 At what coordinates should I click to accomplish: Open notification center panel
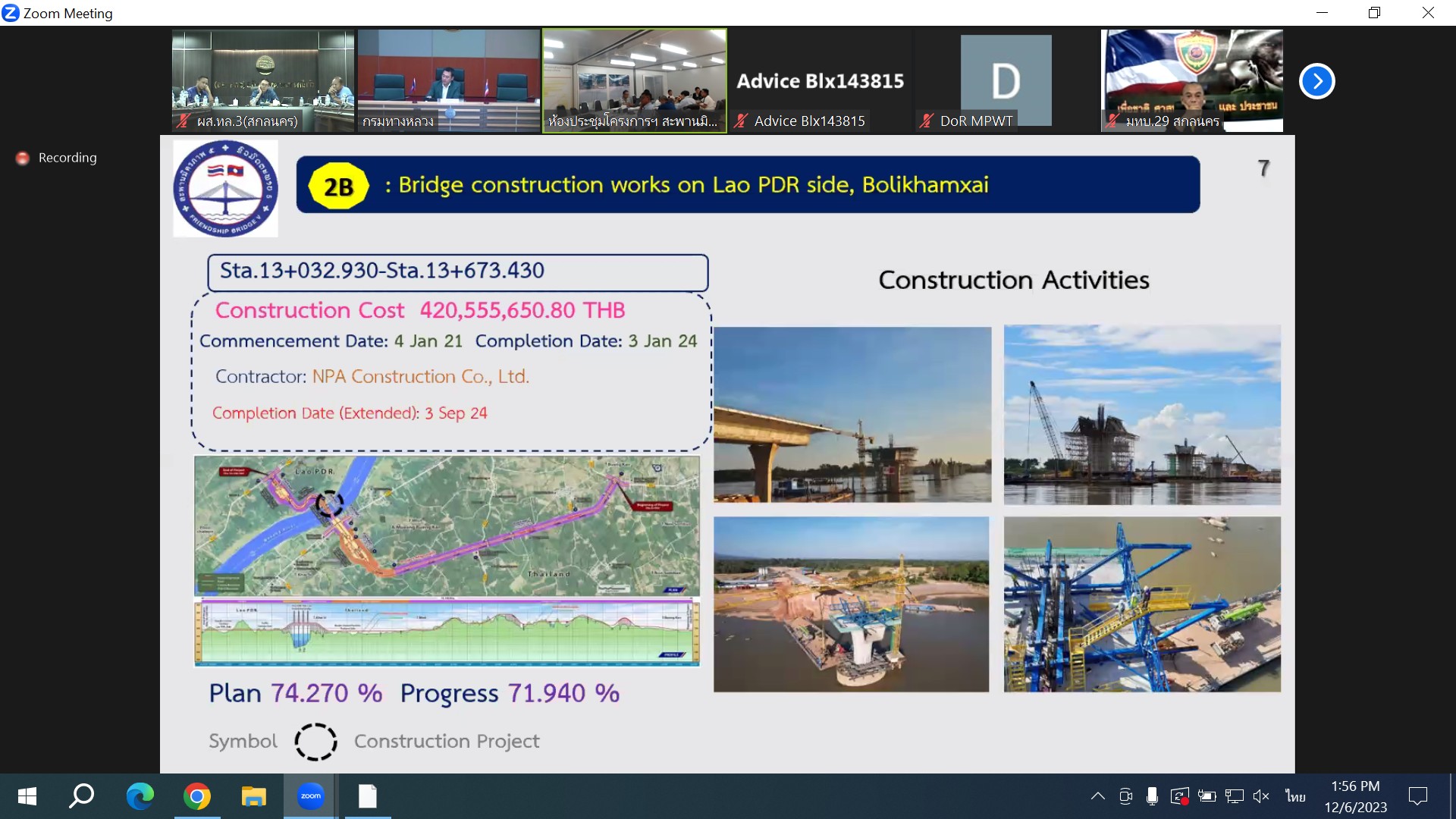coord(1417,796)
